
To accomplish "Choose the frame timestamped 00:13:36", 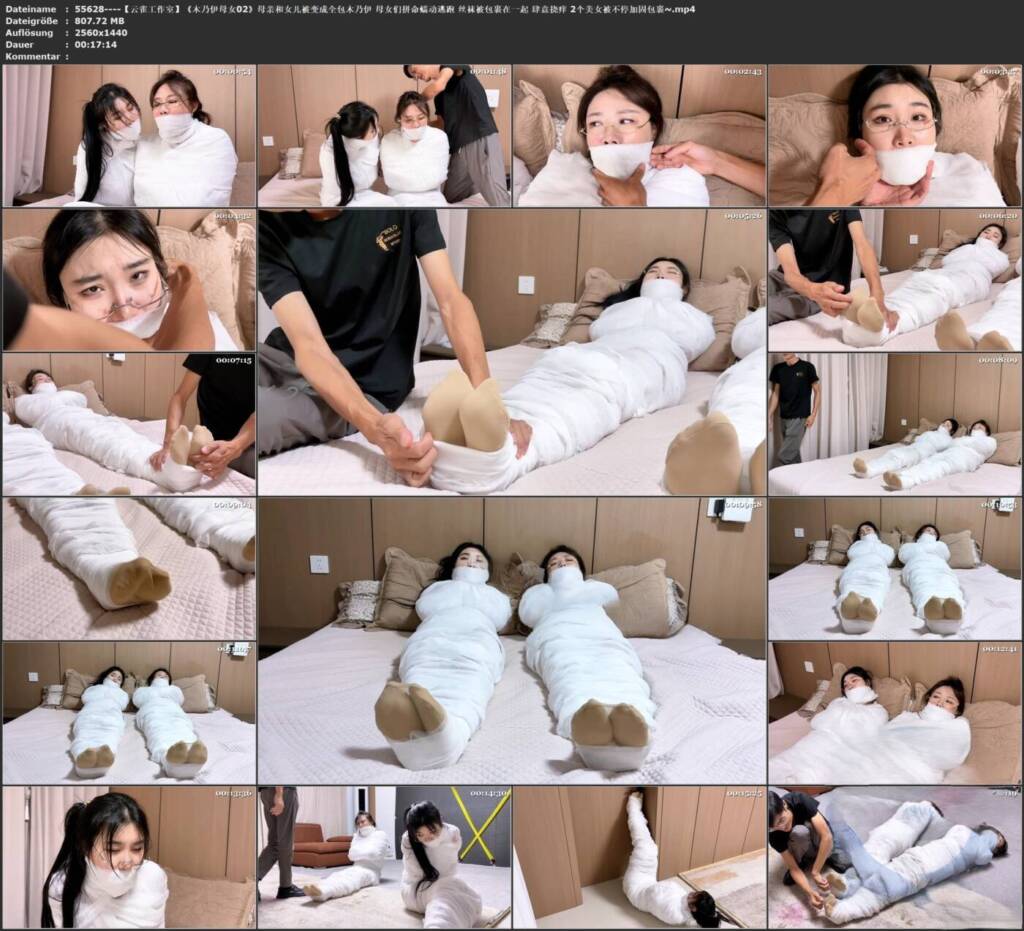I will tap(129, 857).
